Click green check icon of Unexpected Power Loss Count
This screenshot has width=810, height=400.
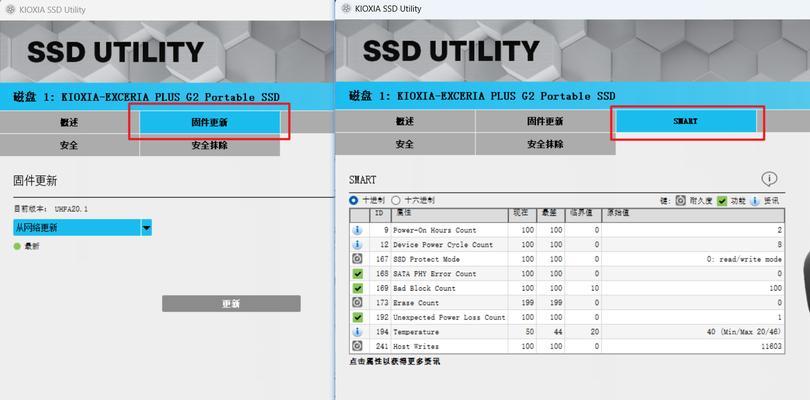357,317
